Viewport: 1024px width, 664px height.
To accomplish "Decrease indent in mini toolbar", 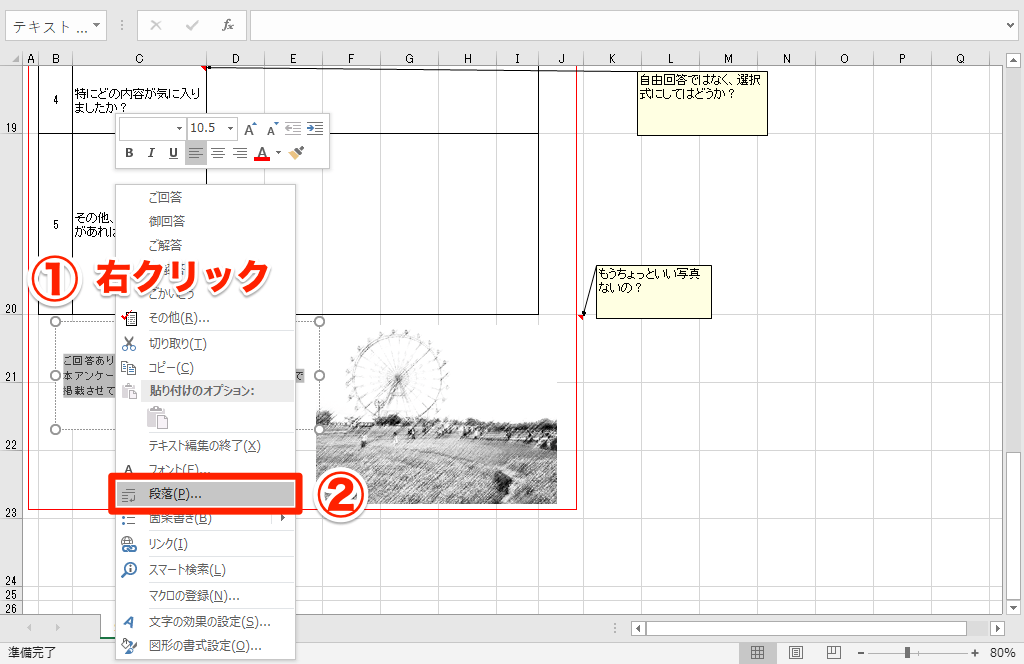I will pyautogui.click(x=293, y=129).
